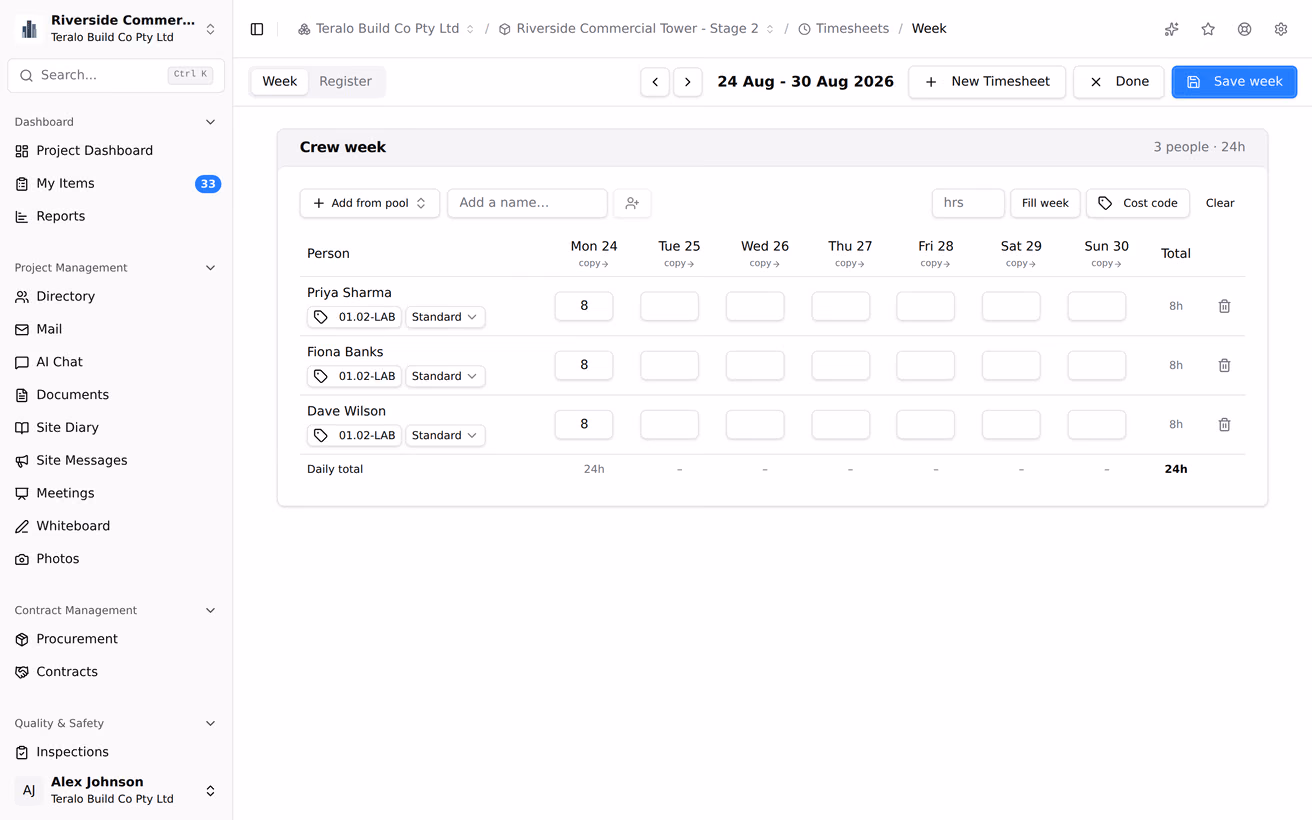Delete Priya Sharma's row
This screenshot has width=1312, height=820.
click(x=1224, y=306)
